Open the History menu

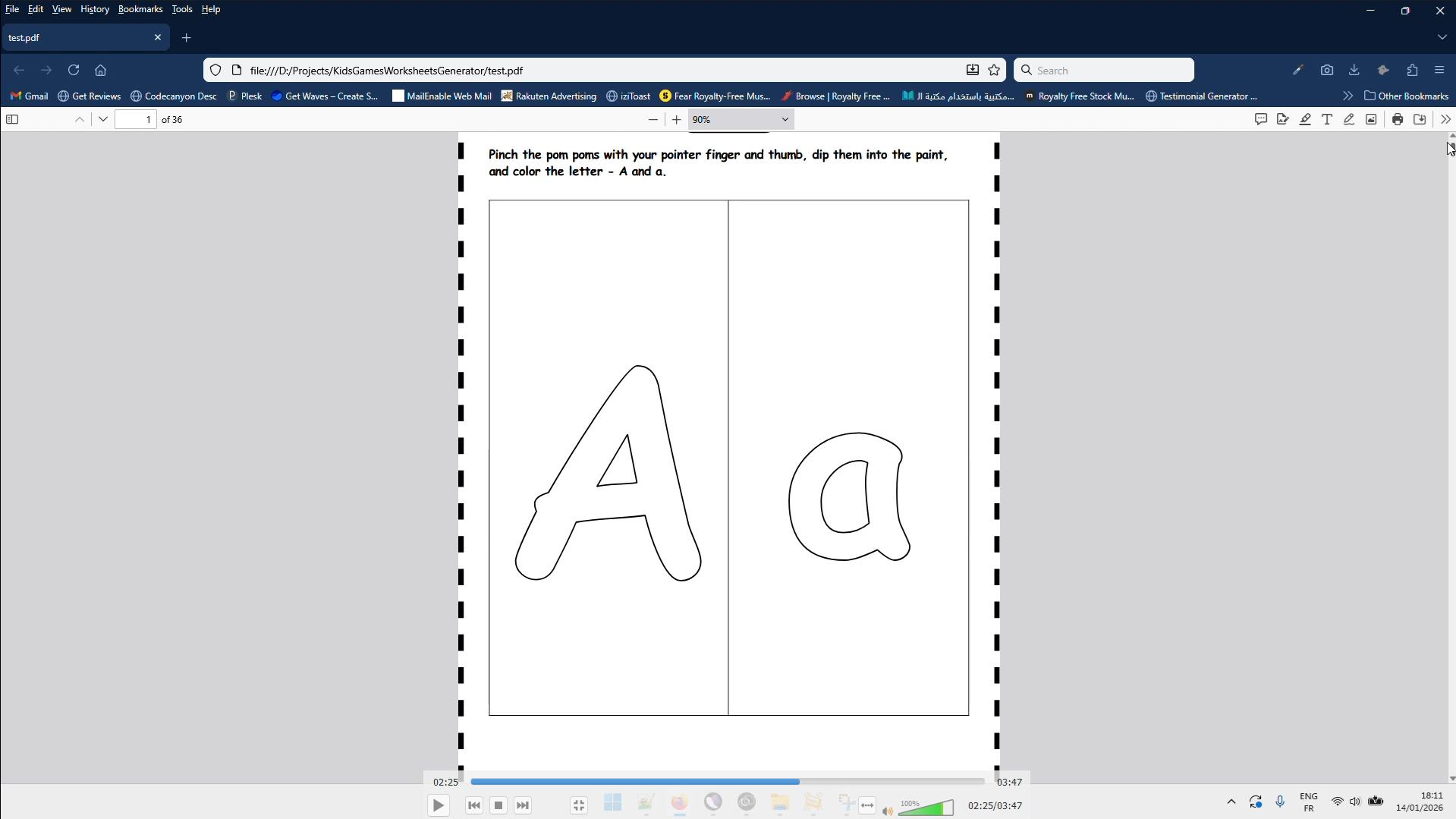[x=95, y=9]
